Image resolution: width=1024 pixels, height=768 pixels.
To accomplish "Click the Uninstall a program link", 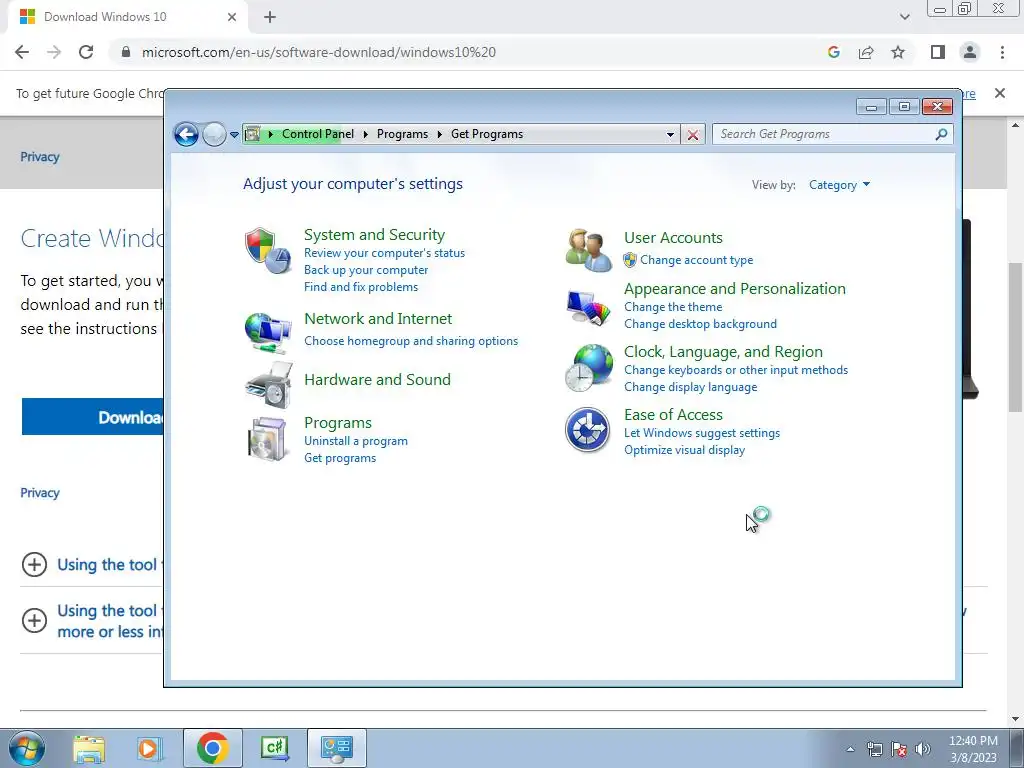I will (356, 441).
